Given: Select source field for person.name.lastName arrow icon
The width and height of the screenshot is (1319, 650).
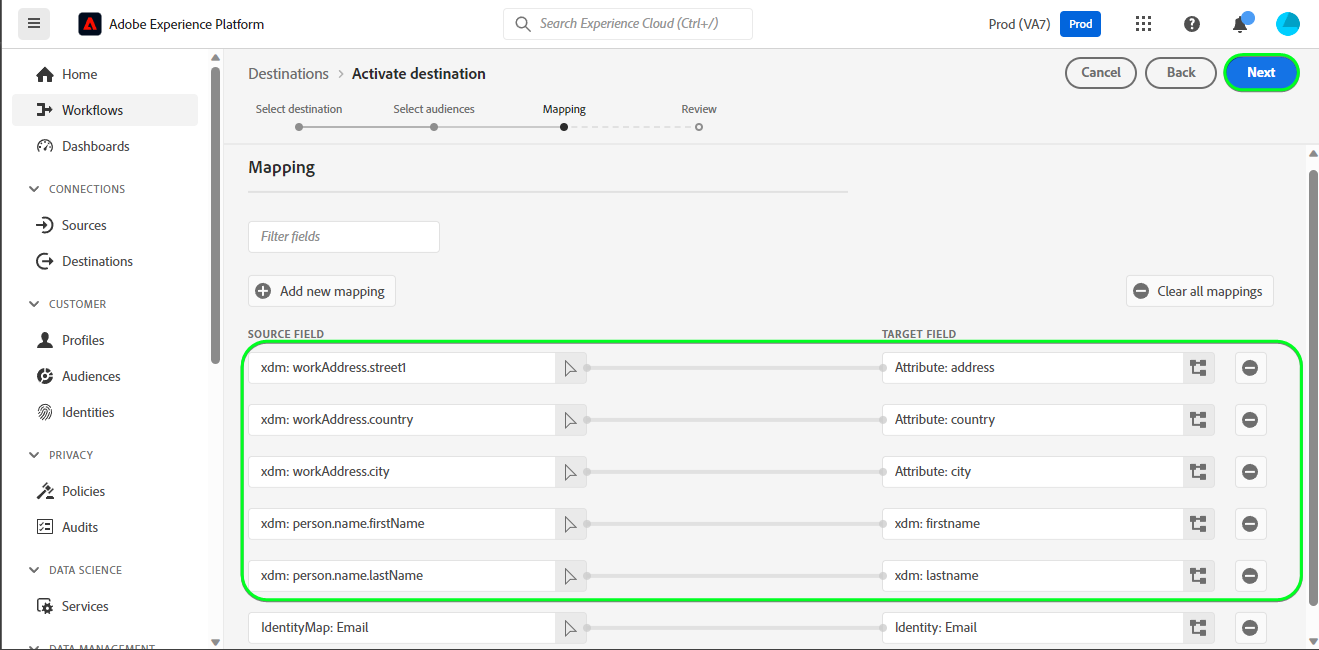Looking at the screenshot, I should point(571,576).
